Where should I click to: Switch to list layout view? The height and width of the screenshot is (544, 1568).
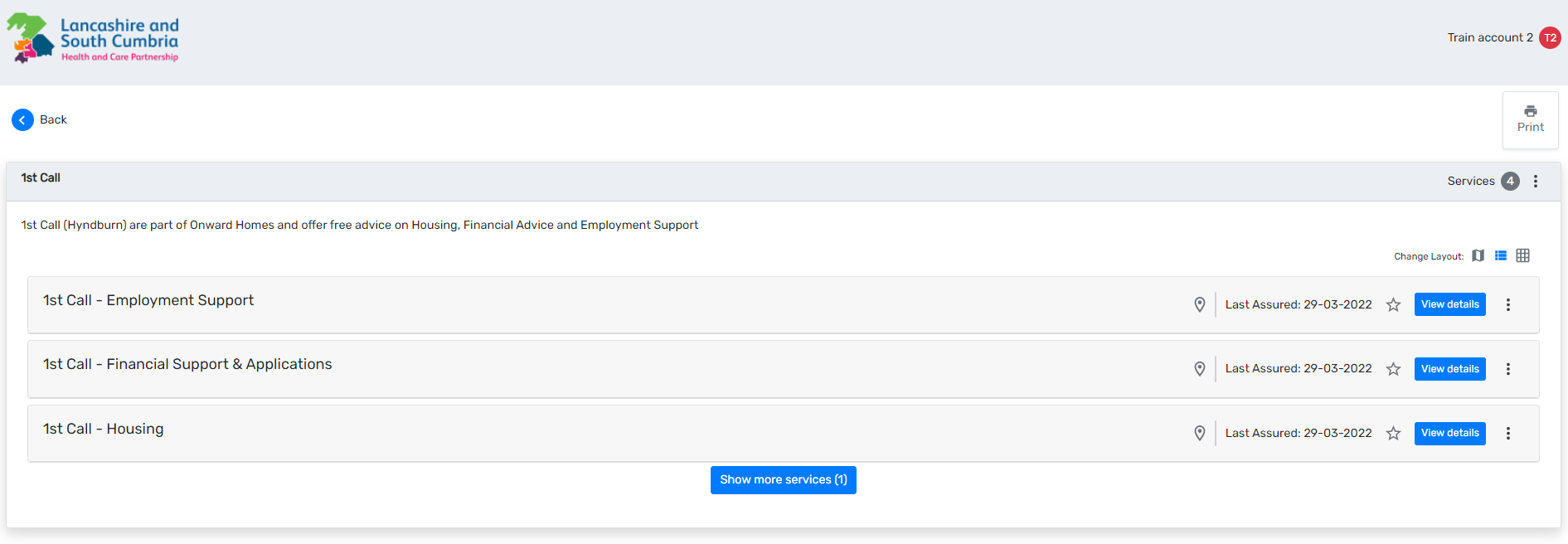click(1500, 256)
